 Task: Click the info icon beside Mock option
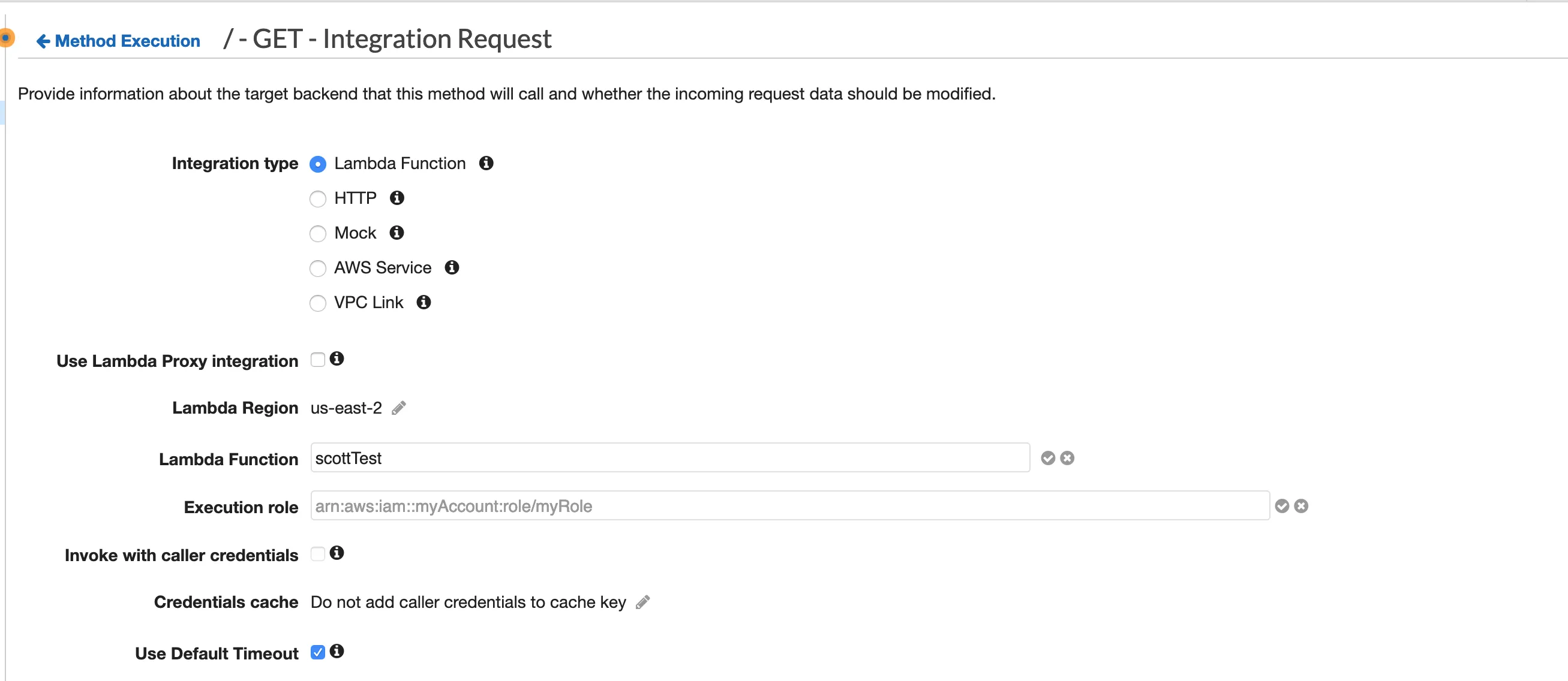[x=397, y=233]
